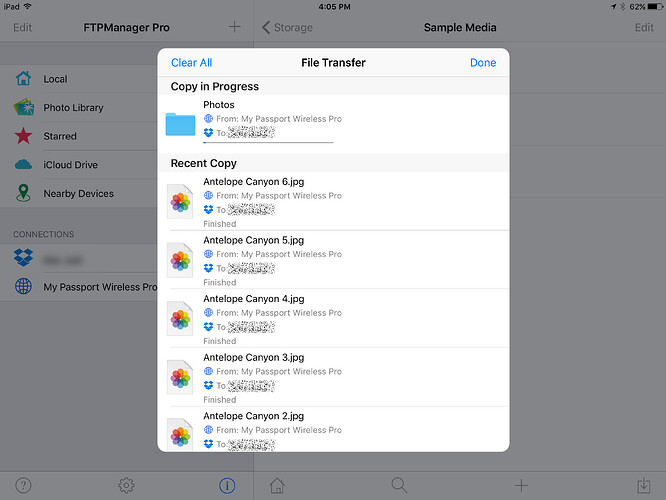Open Photo Library icon in sidebar
This screenshot has height=500, width=666.
tap(23, 107)
